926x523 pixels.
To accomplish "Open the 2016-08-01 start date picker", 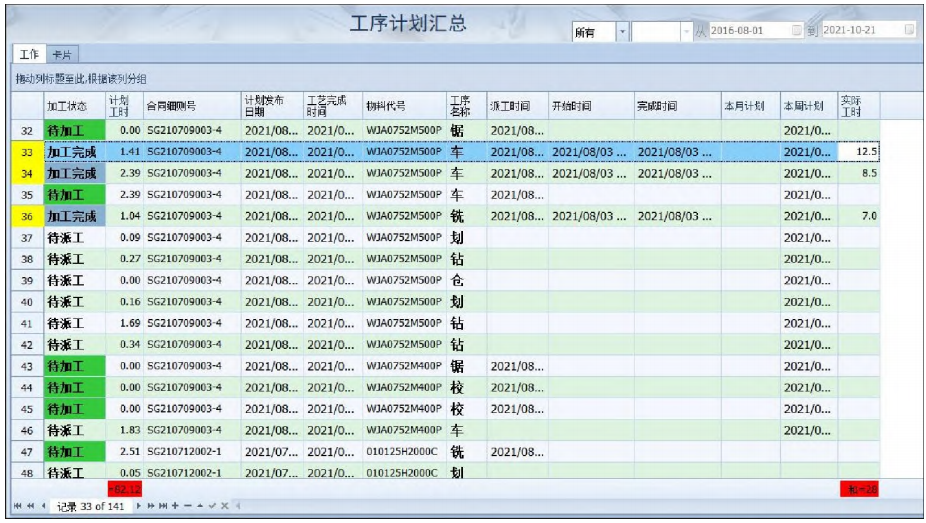I will (x=797, y=31).
